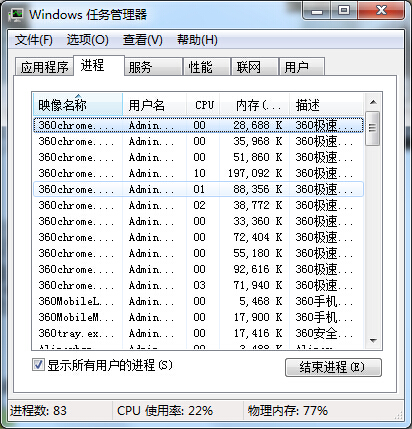
Task: Go to the 联网 tab
Action: [x=255, y=67]
